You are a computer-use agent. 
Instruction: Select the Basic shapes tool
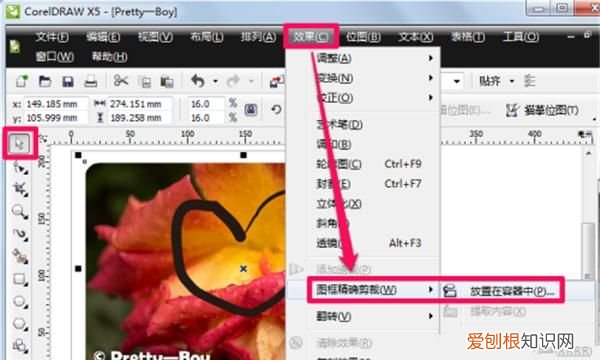(20, 346)
